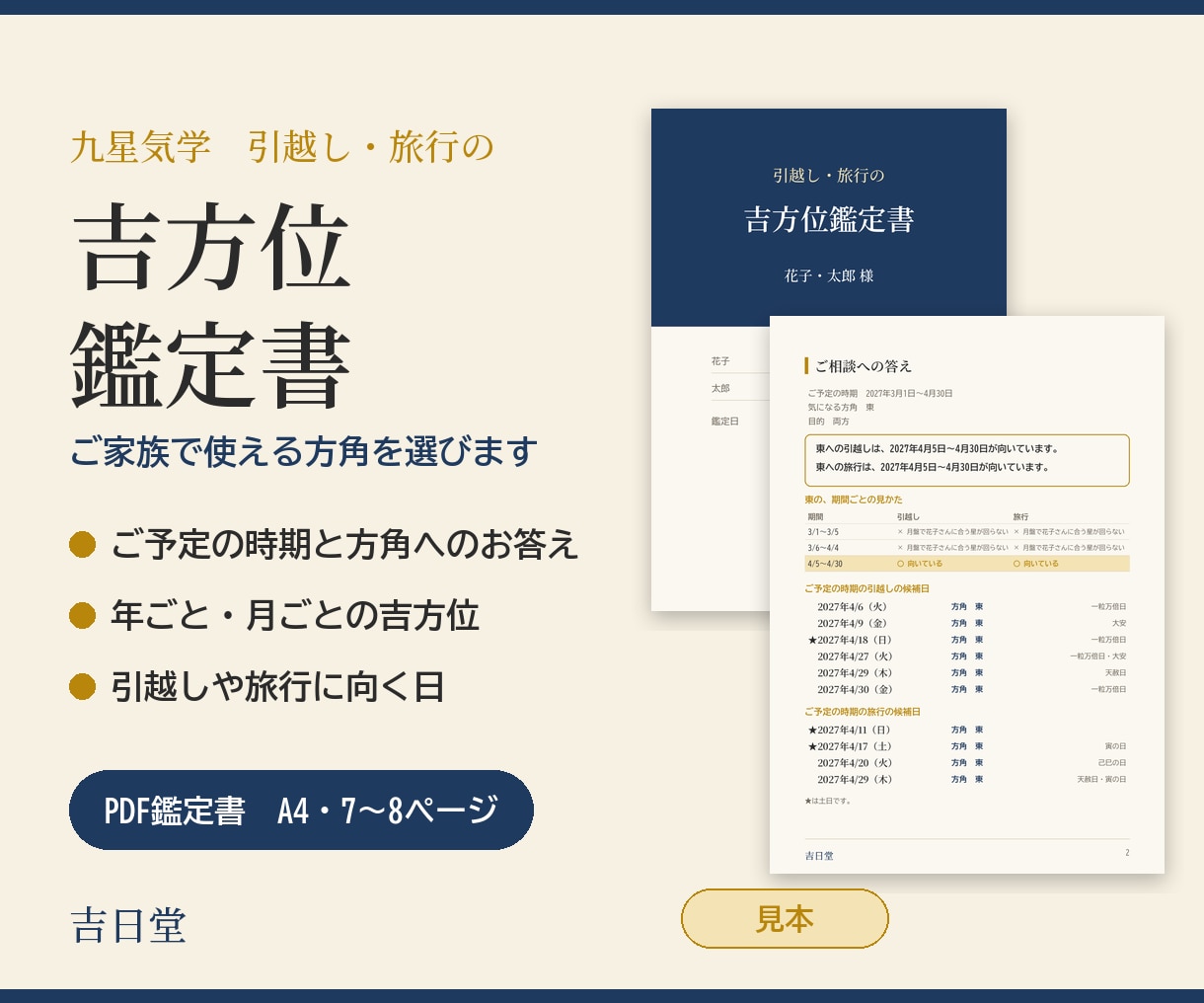Click the period cell 3/1〜3/5
This screenshot has height=1003, width=1204.
823,532
